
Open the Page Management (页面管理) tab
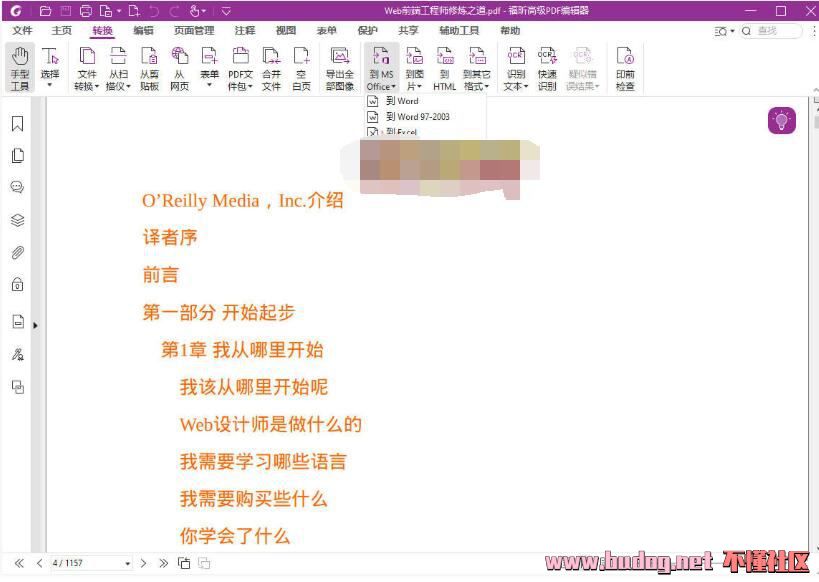194,31
